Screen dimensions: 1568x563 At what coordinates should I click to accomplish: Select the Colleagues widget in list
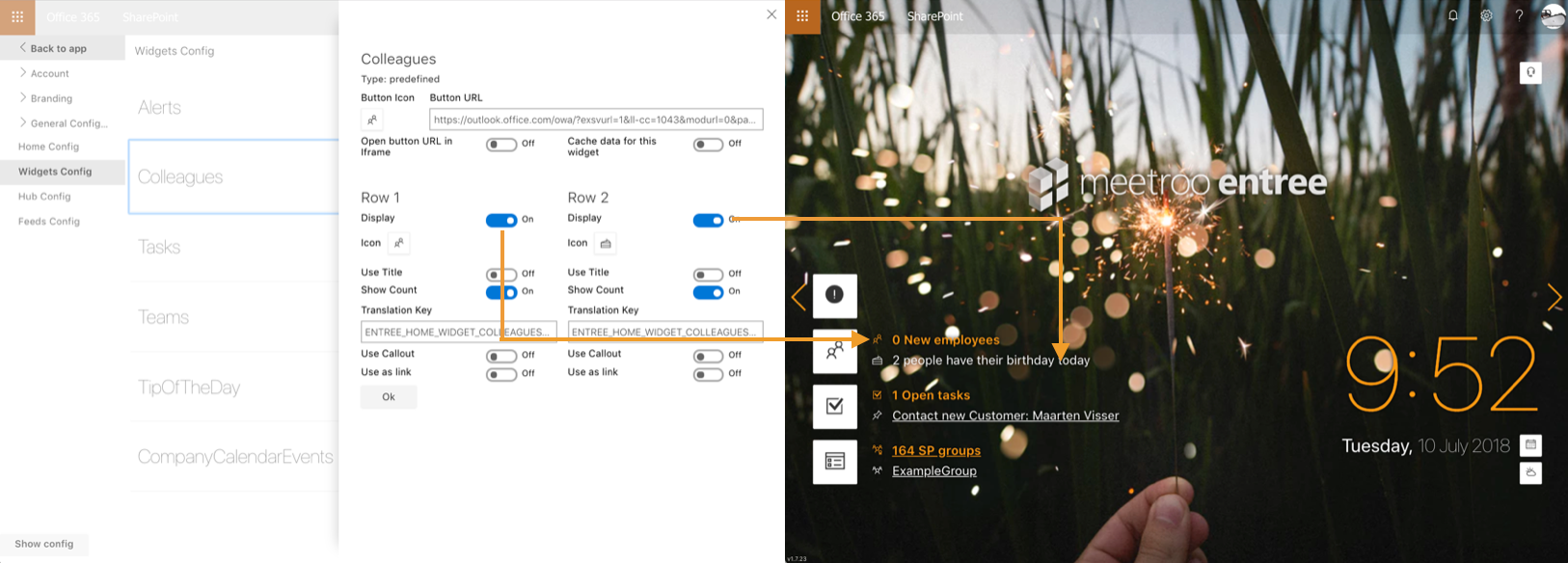[x=233, y=176]
